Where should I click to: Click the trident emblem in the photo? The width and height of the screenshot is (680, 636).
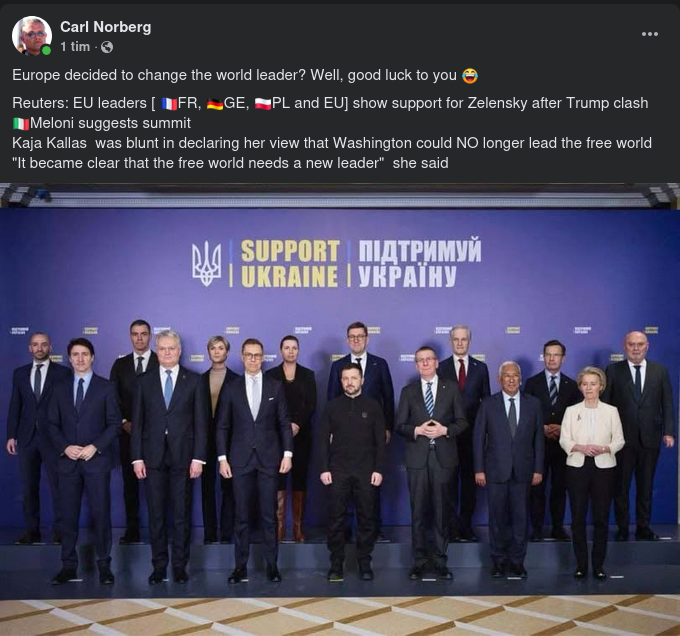pyautogui.click(x=207, y=264)
